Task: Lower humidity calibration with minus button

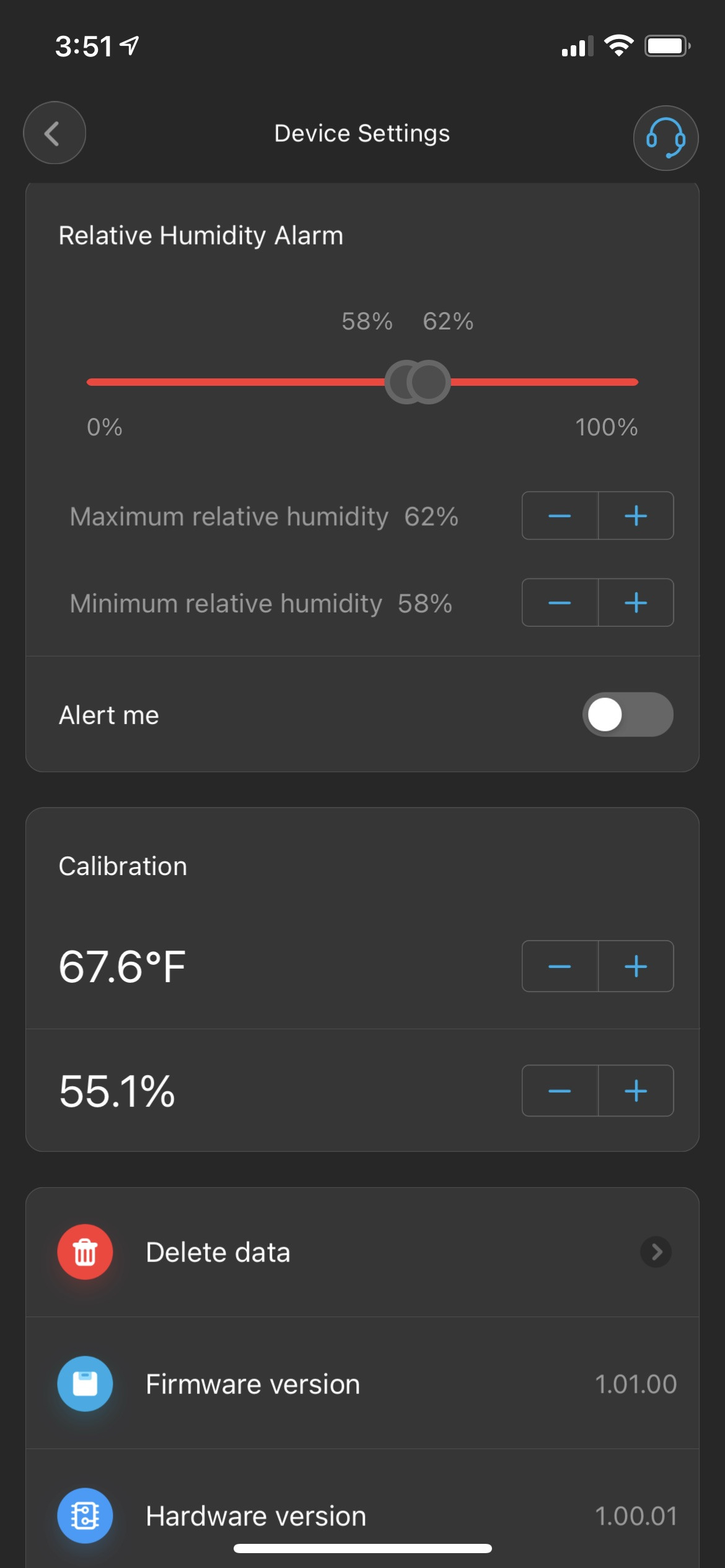Action: coord(560,1091)
